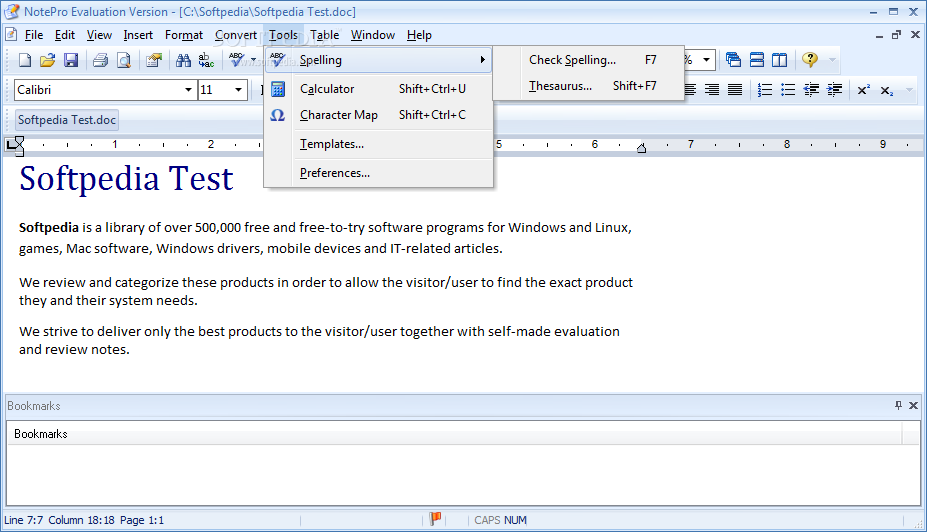The width and height of the screenshot is (927, 532).
Task: Apply a bulleted list
Action: tap(787, 90)
